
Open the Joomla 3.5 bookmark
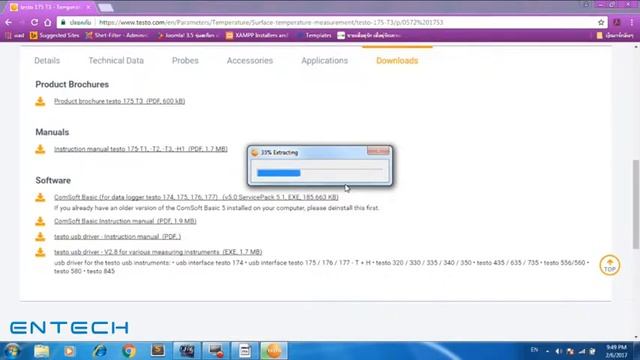(189, 36)
